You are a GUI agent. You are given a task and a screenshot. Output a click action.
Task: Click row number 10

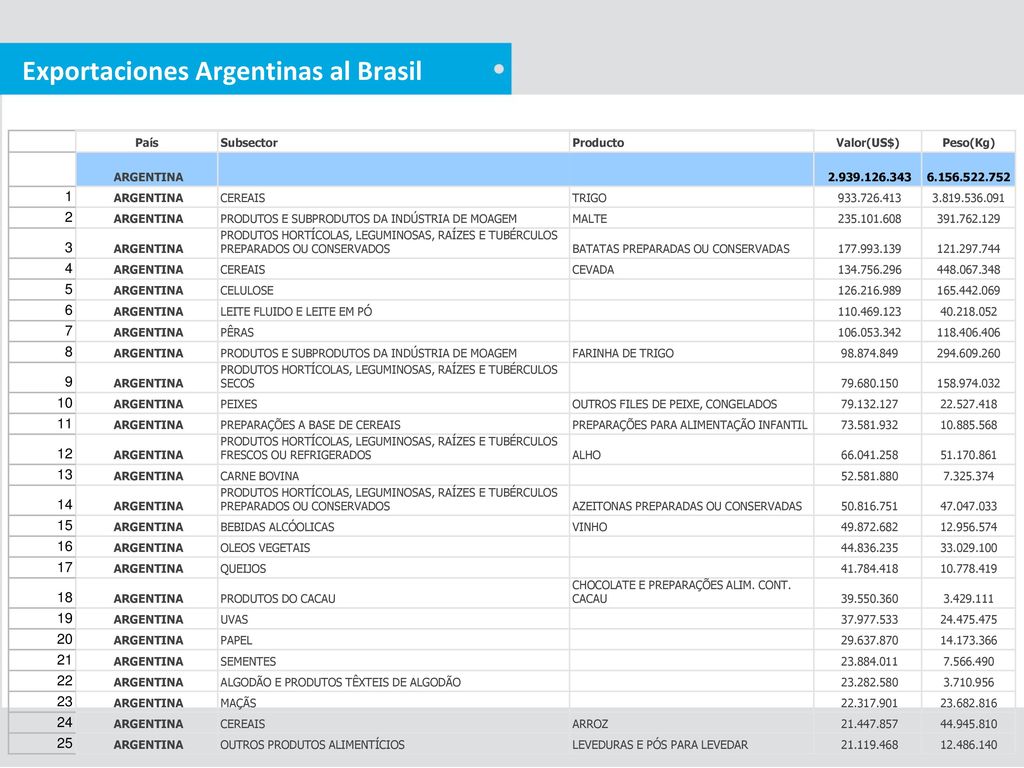pyautogui.click(x=65, y=403)
